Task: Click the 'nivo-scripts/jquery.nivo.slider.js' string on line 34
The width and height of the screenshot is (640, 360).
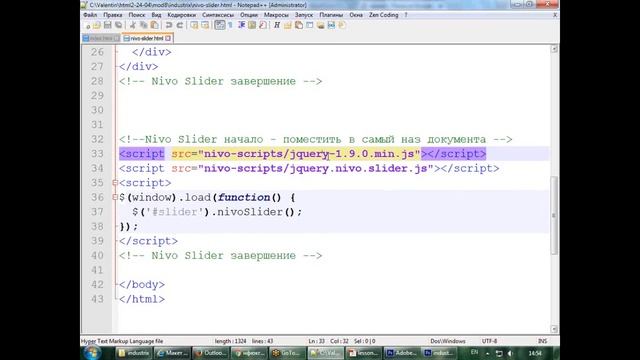Action: pos(315,169)
